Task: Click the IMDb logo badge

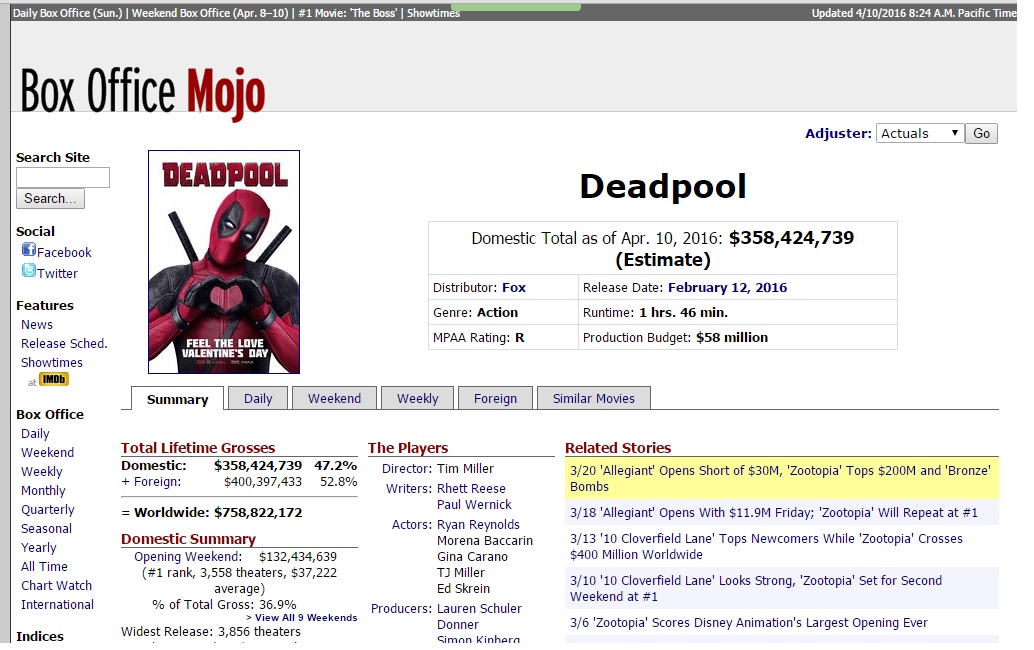Action: tap(53, 380)
